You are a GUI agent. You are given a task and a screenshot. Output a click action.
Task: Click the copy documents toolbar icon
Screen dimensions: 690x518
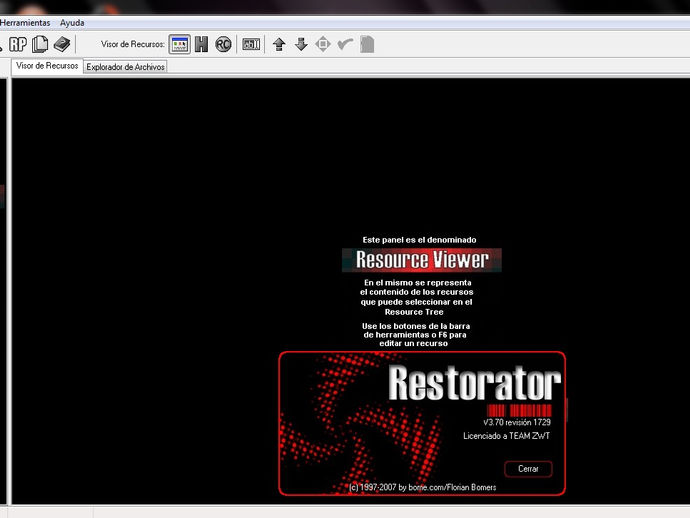[x=40, y=44]
